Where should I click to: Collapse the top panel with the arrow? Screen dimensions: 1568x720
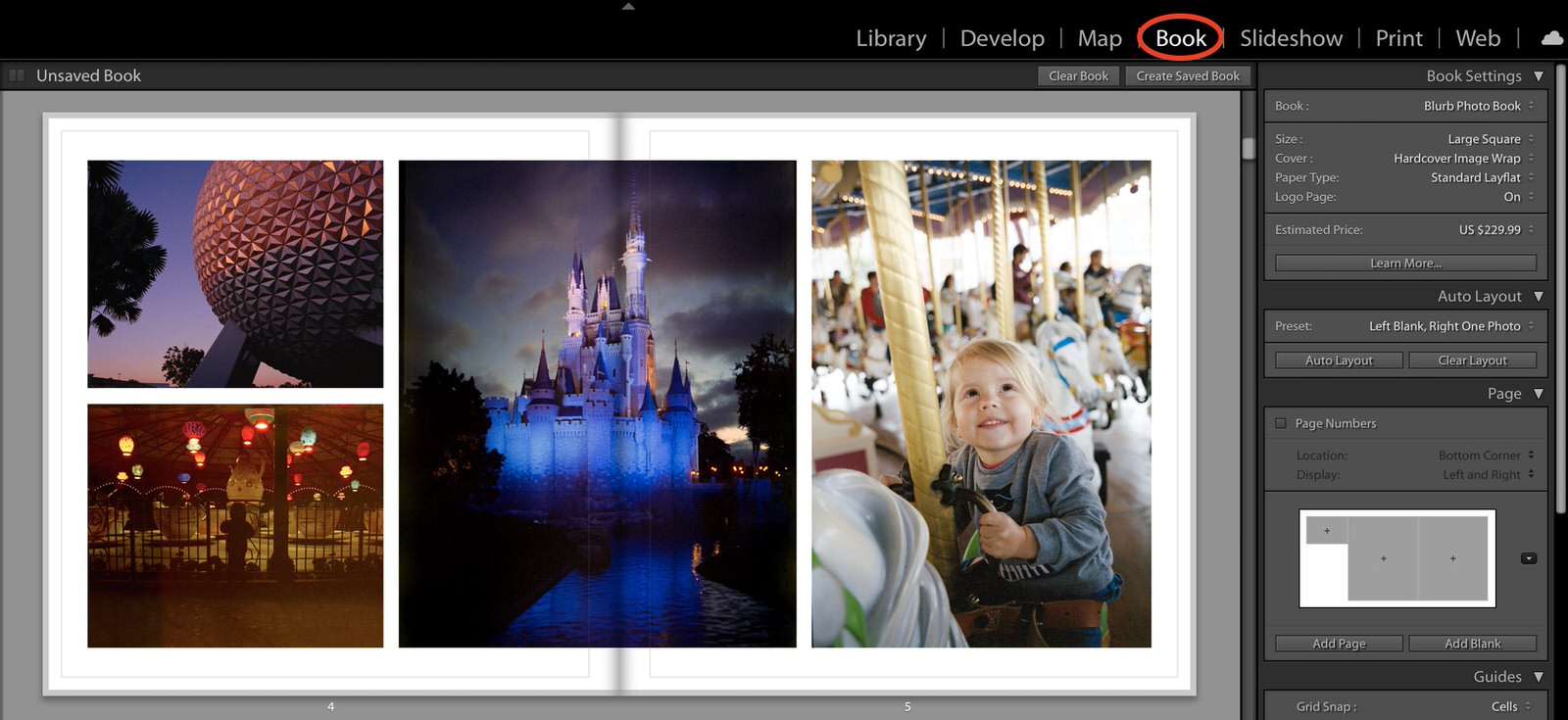tap(628, 6)
